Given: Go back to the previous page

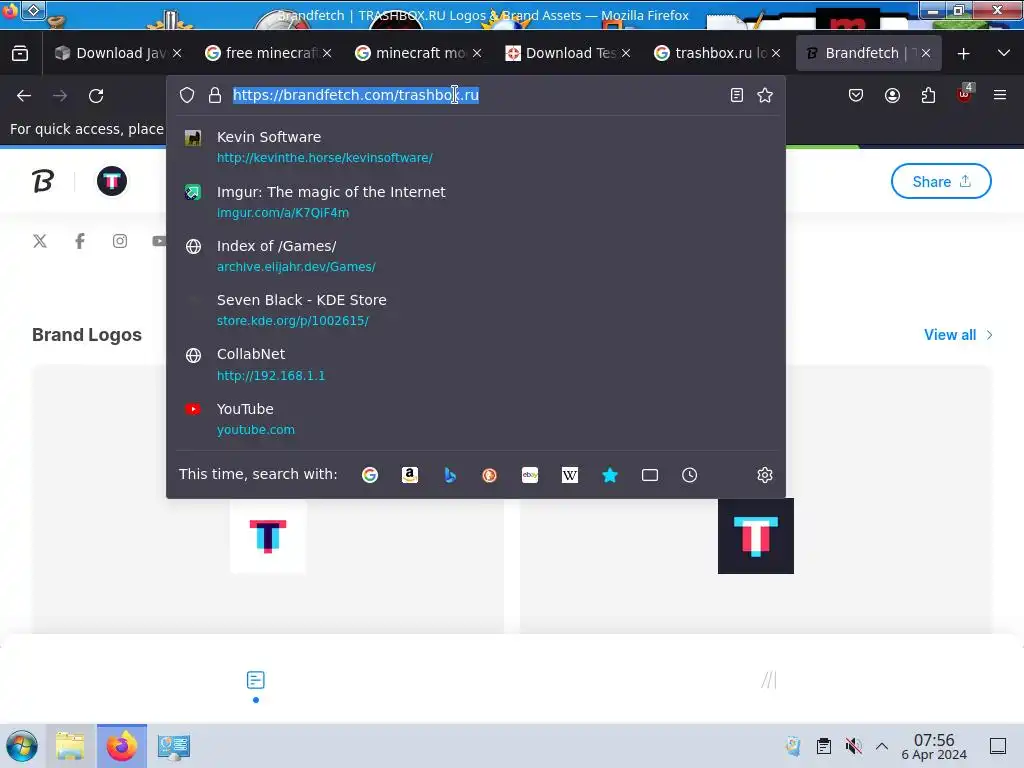Looking at the screenshot, I should click(24, 96).
